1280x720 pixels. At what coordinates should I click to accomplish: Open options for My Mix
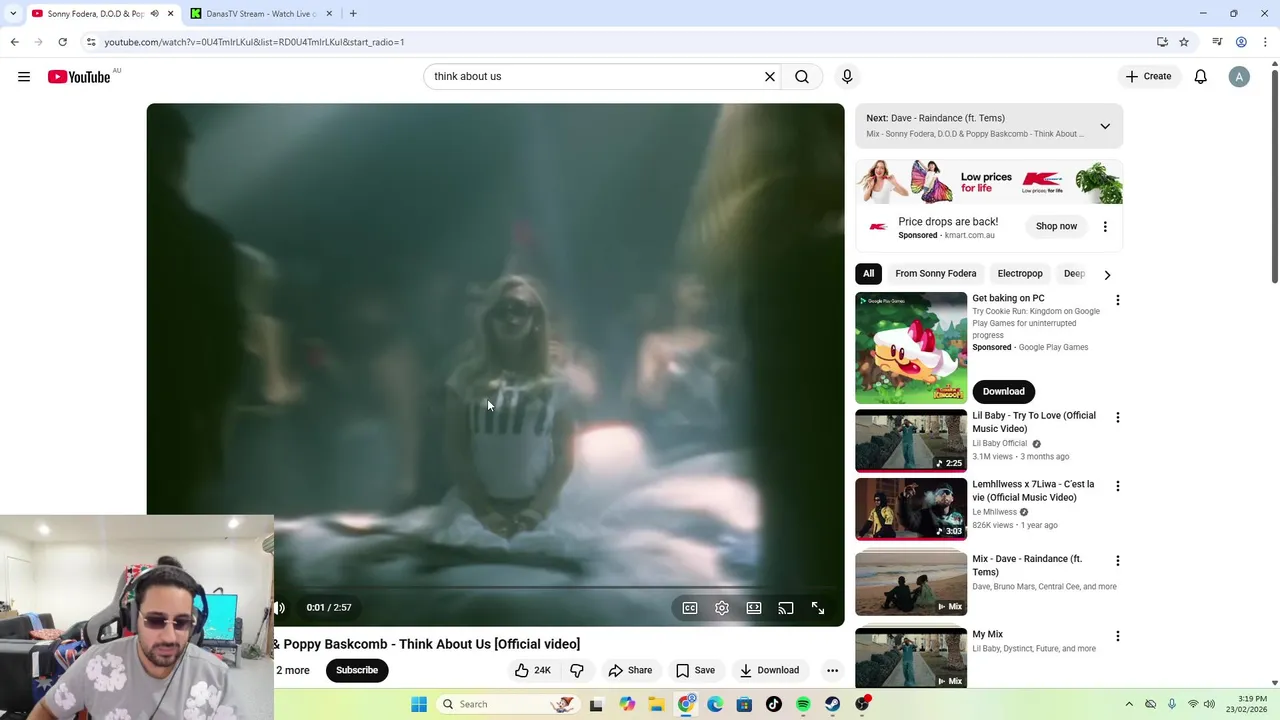[x=1117, y=636]
